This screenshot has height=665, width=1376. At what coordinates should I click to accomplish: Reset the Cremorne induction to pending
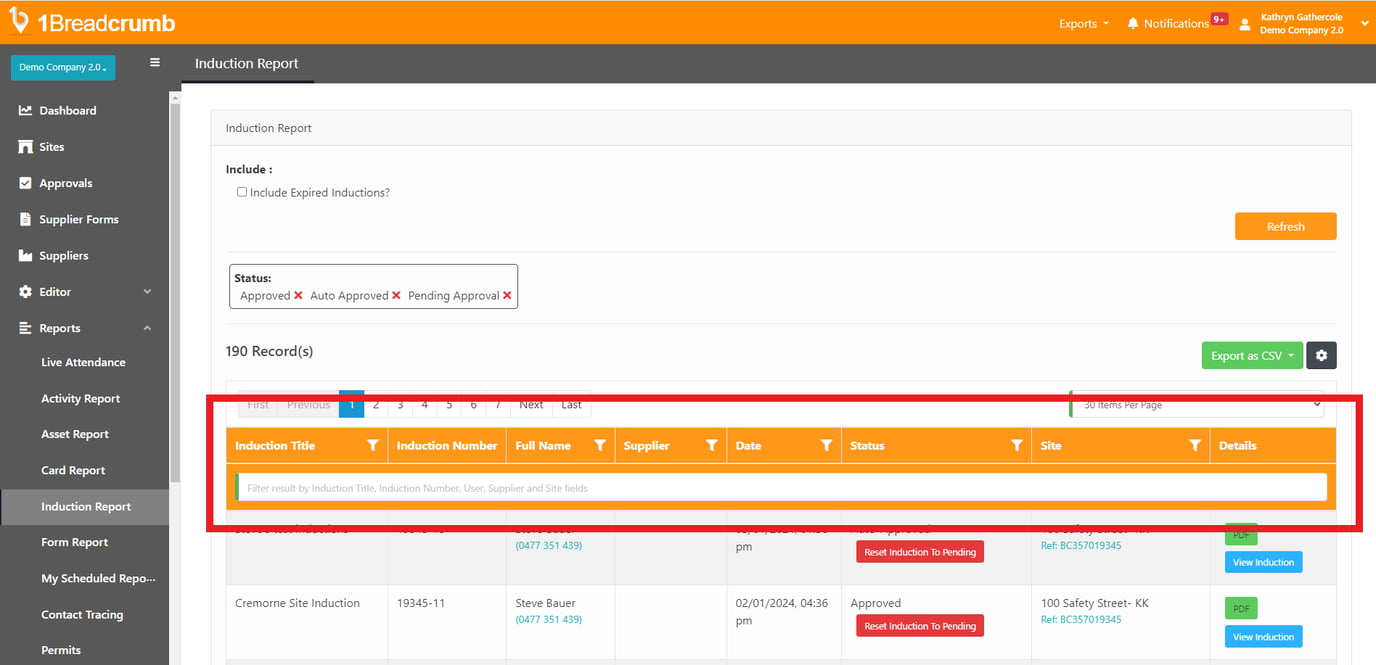click(x=919, y=625)
